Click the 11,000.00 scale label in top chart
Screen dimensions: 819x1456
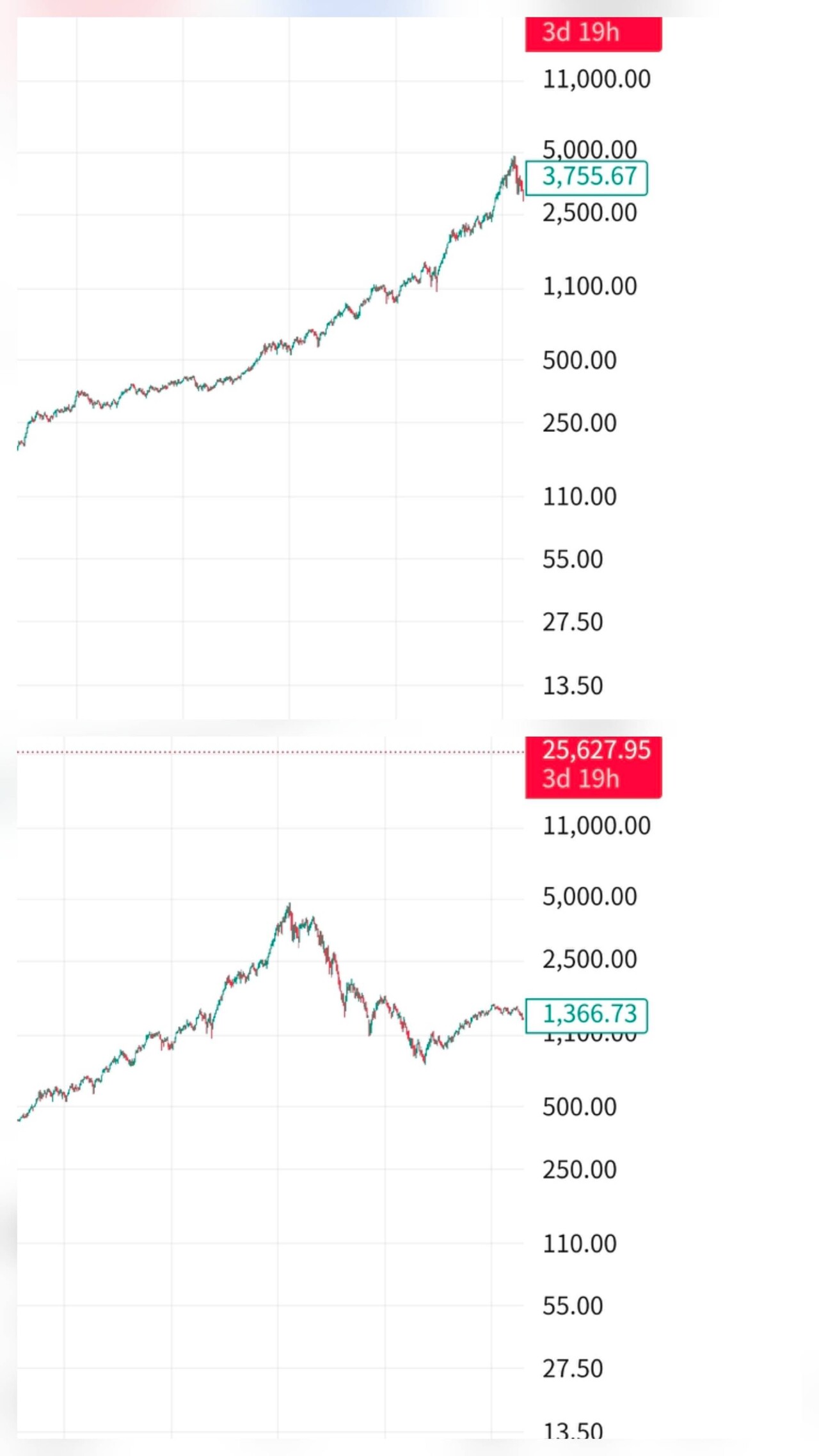(596, 79)
